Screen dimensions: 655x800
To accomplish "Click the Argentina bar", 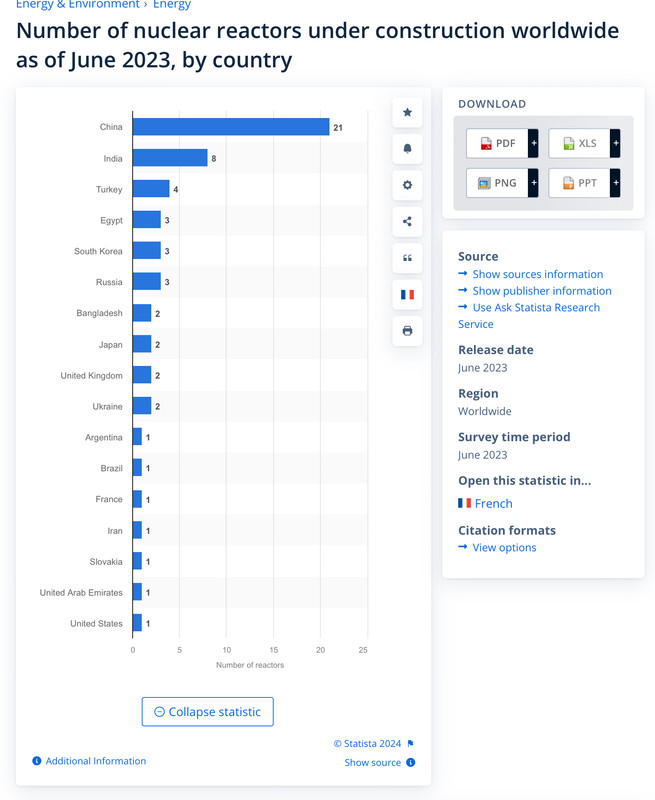I will [x=137, y=437].
